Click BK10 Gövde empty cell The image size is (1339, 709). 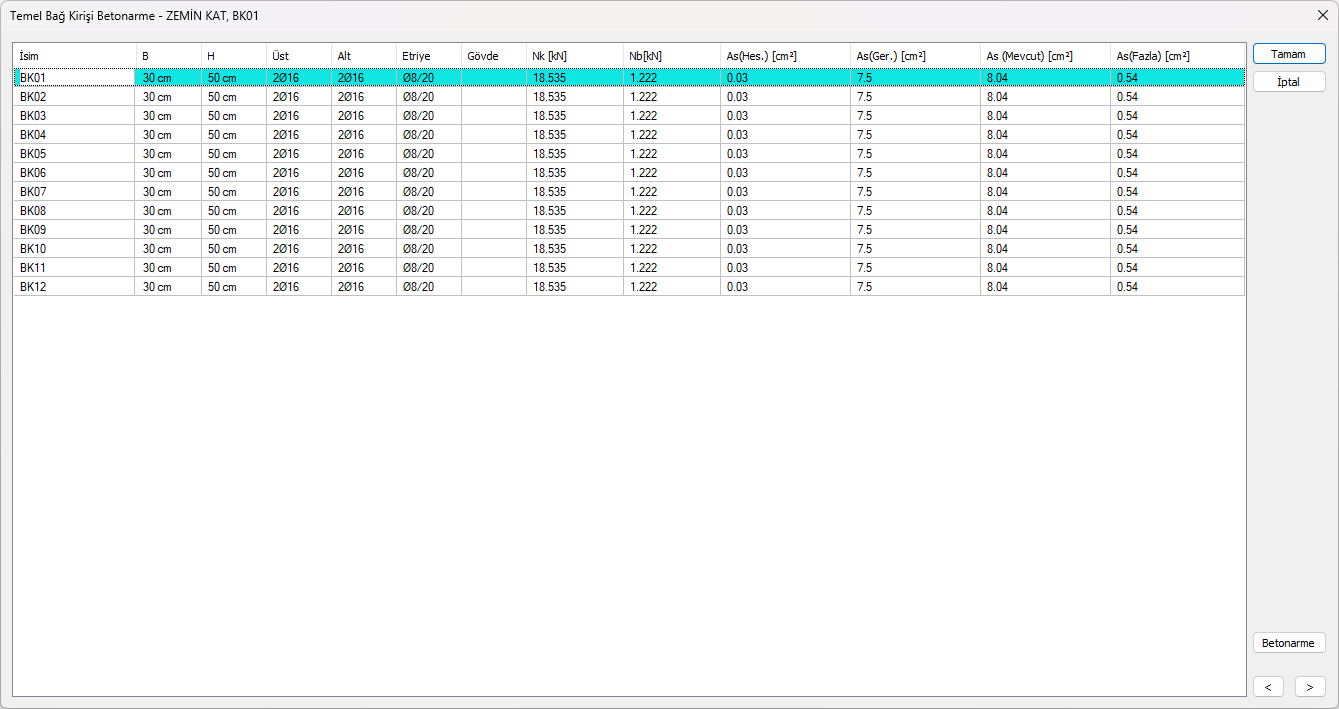point(493,249)
